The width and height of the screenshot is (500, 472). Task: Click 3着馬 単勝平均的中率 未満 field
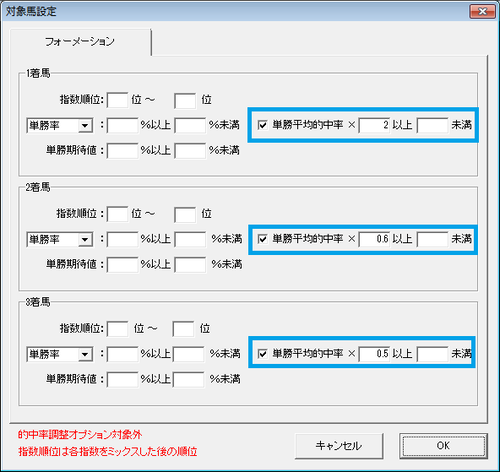point(433,354)
